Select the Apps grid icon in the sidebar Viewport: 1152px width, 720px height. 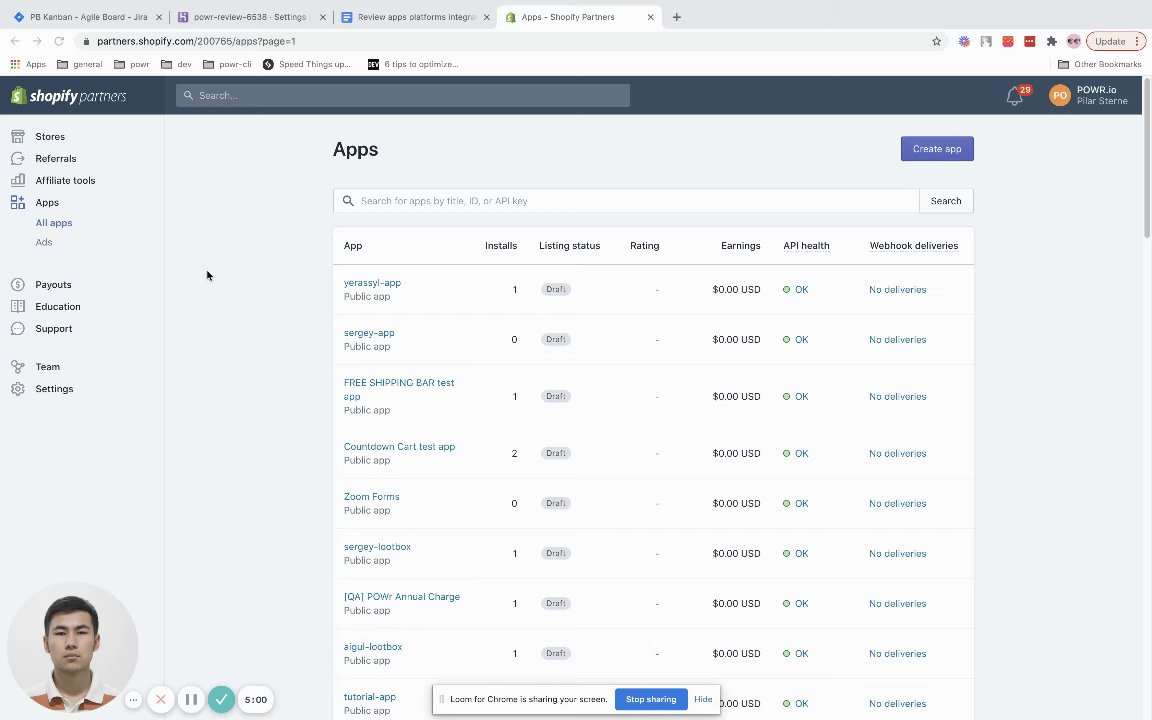(18, 203)
